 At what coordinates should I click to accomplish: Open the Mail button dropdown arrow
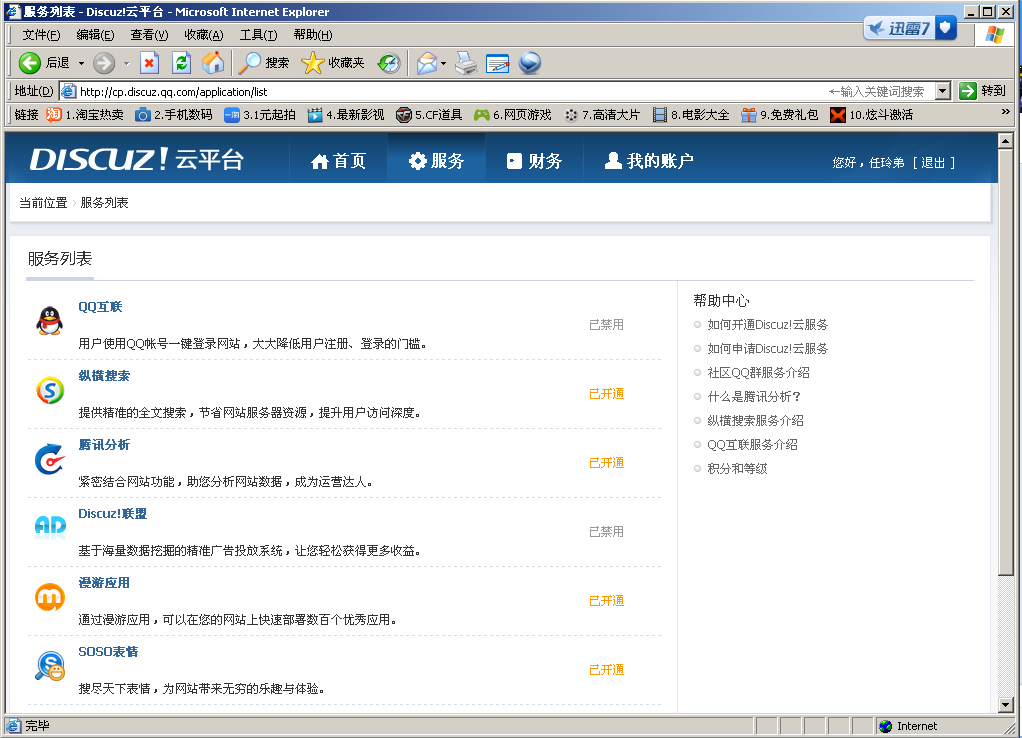443,63
